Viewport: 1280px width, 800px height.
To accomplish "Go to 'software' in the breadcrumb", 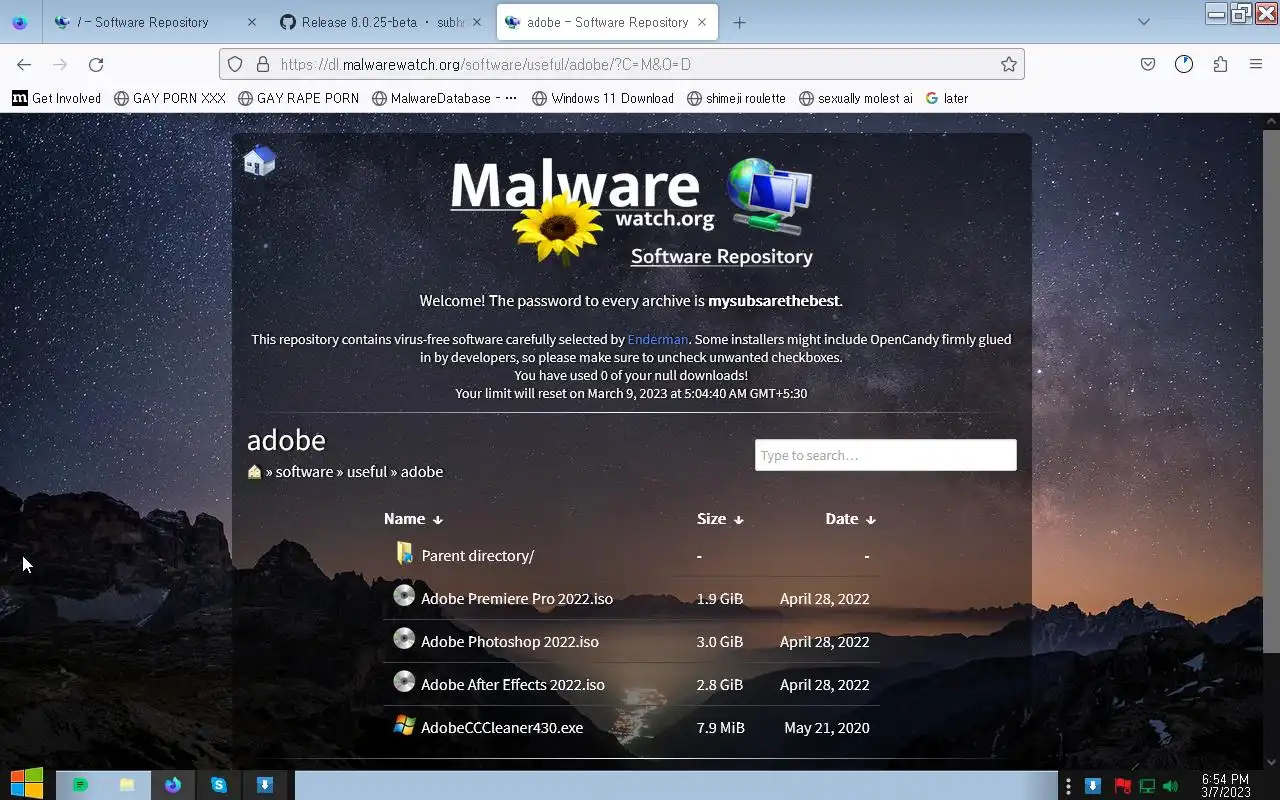I will pos(304,471).
